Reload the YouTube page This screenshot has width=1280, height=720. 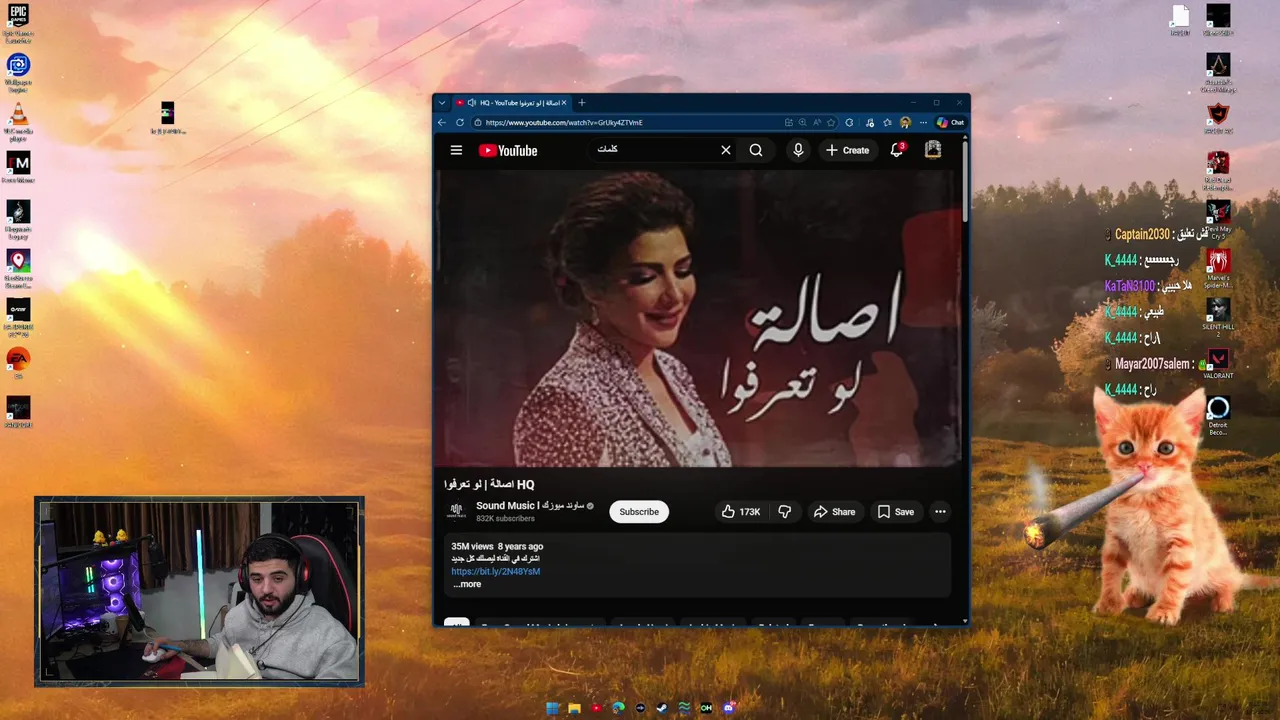pyautogui.click(x=460, y=122)
